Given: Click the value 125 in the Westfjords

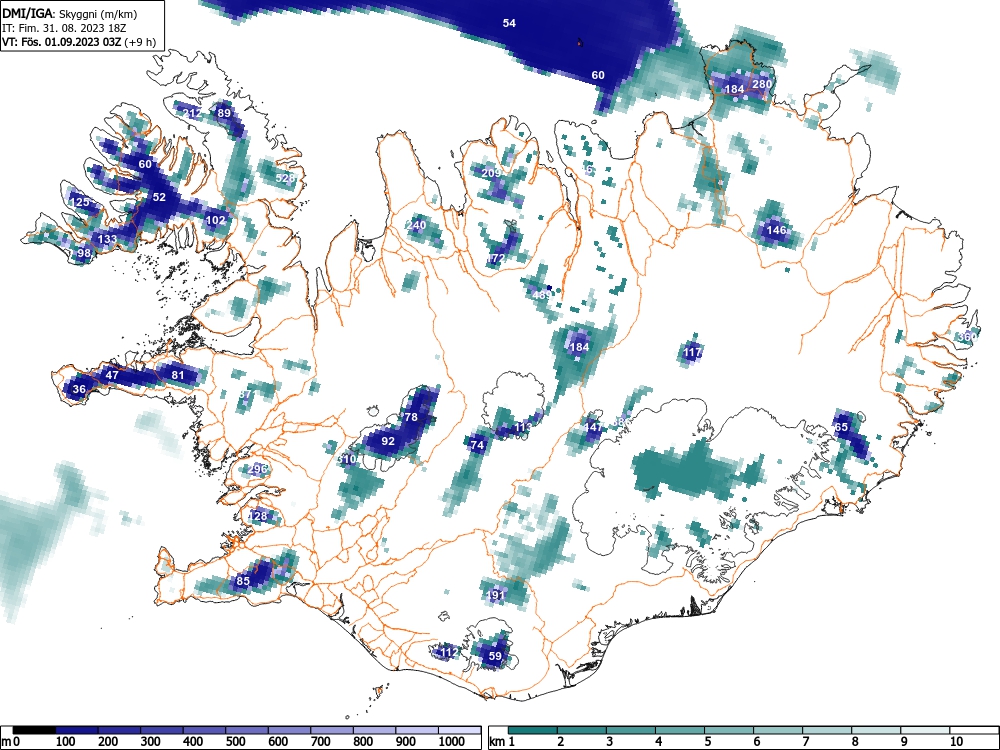Looking at the screenshot, I should 80,202.
